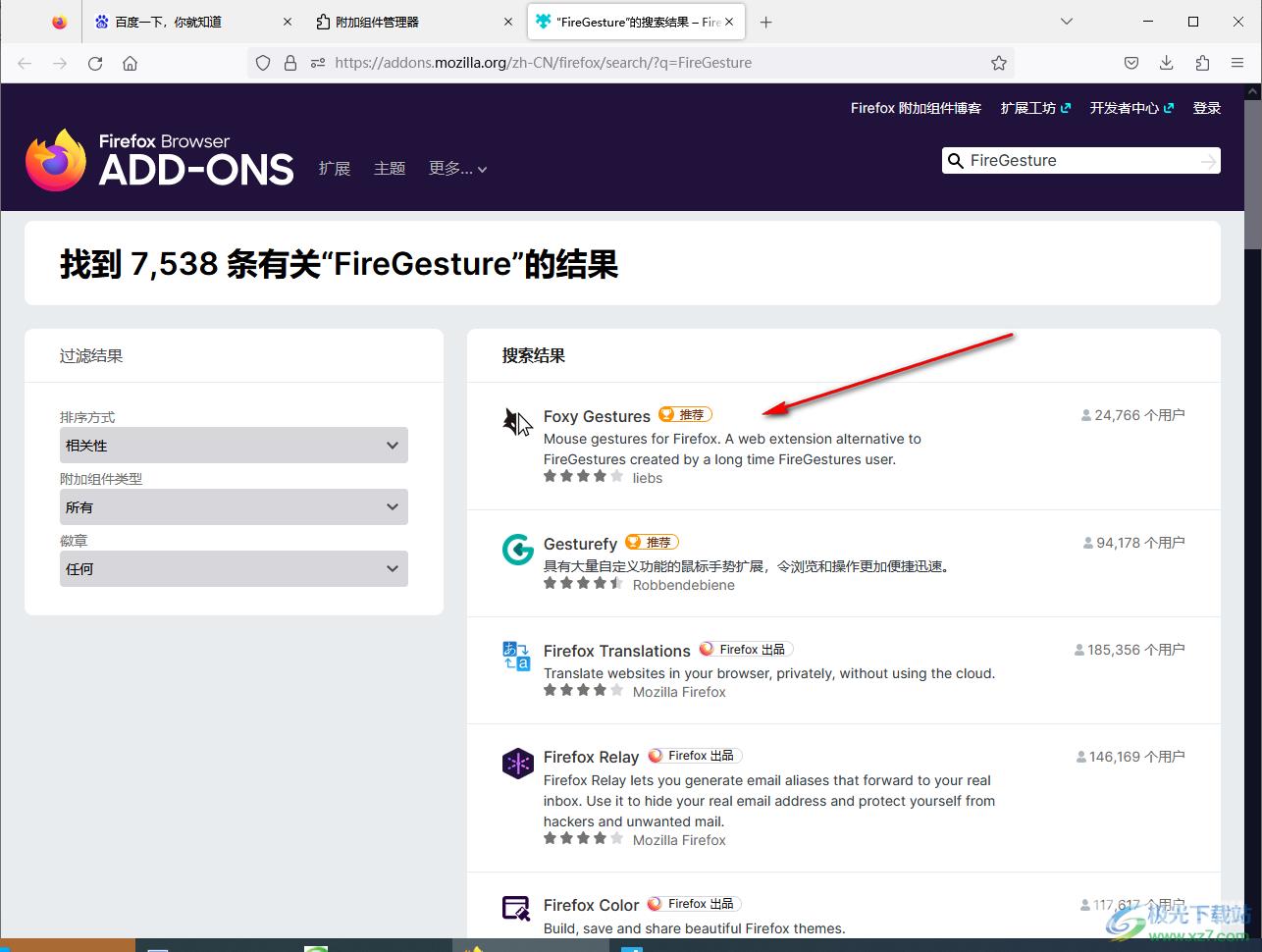This screenshot has height=952, width=1262.
Task: Reload the current page
Action: point(95,63)
